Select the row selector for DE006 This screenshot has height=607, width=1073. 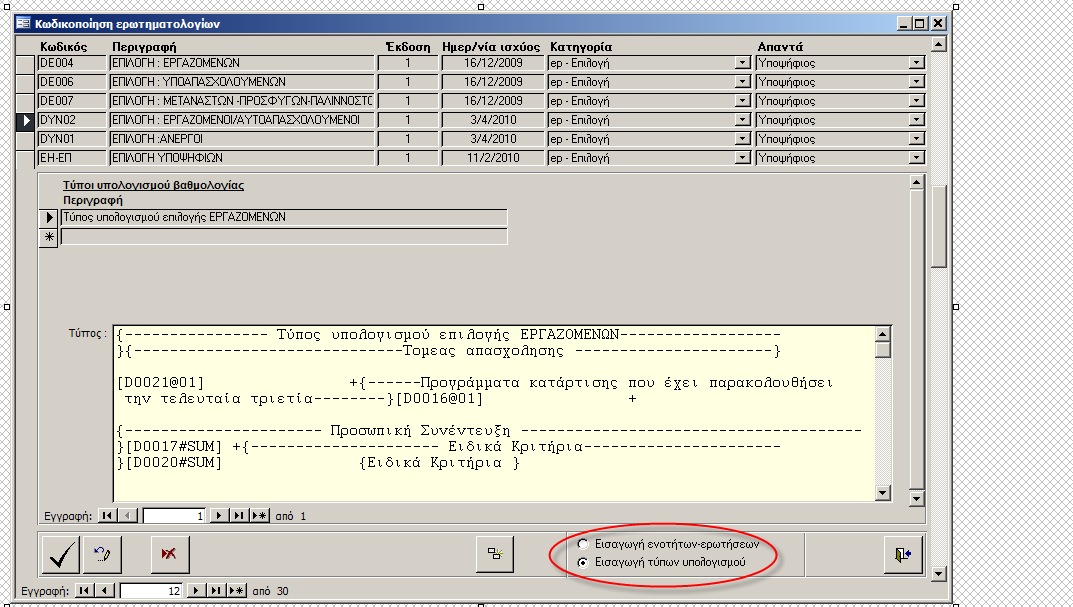pos(27,82)
